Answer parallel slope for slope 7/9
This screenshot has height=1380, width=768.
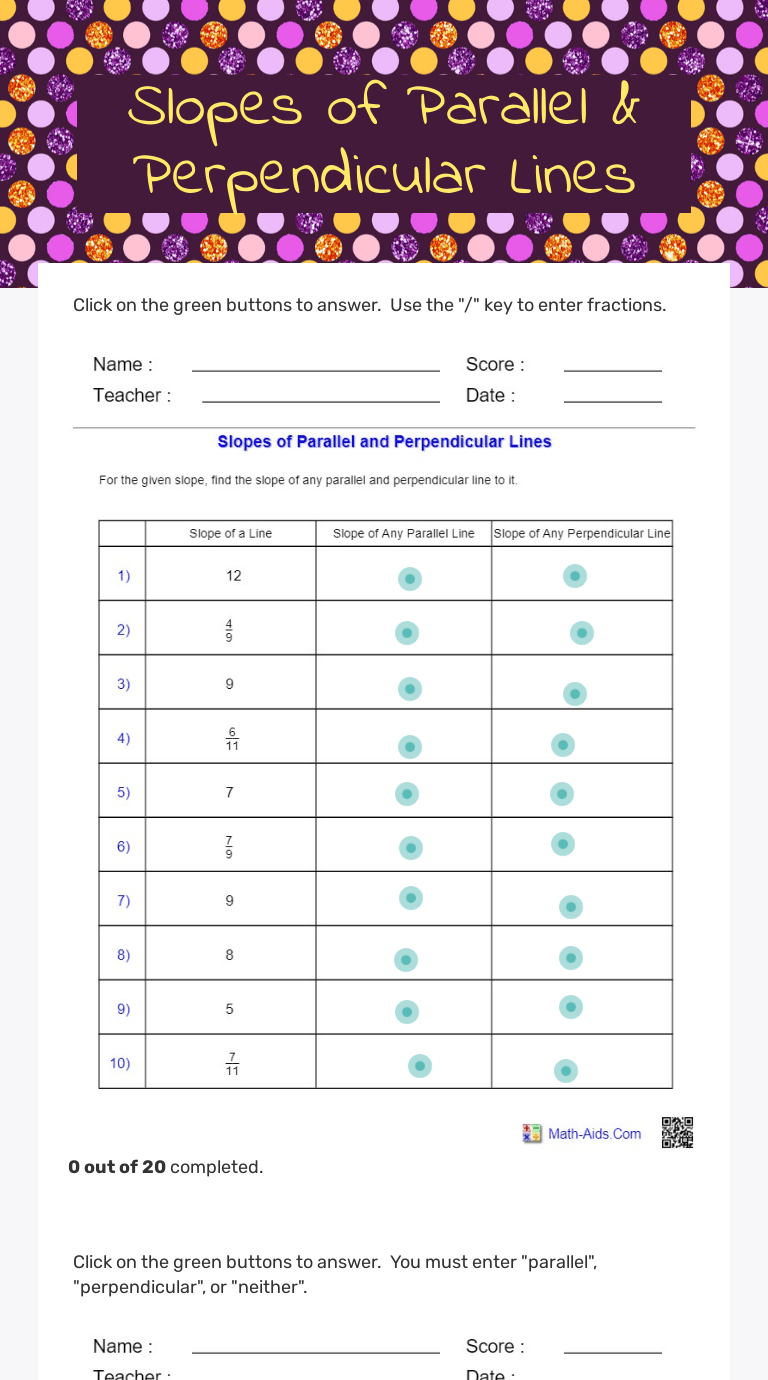coord(411,848)
